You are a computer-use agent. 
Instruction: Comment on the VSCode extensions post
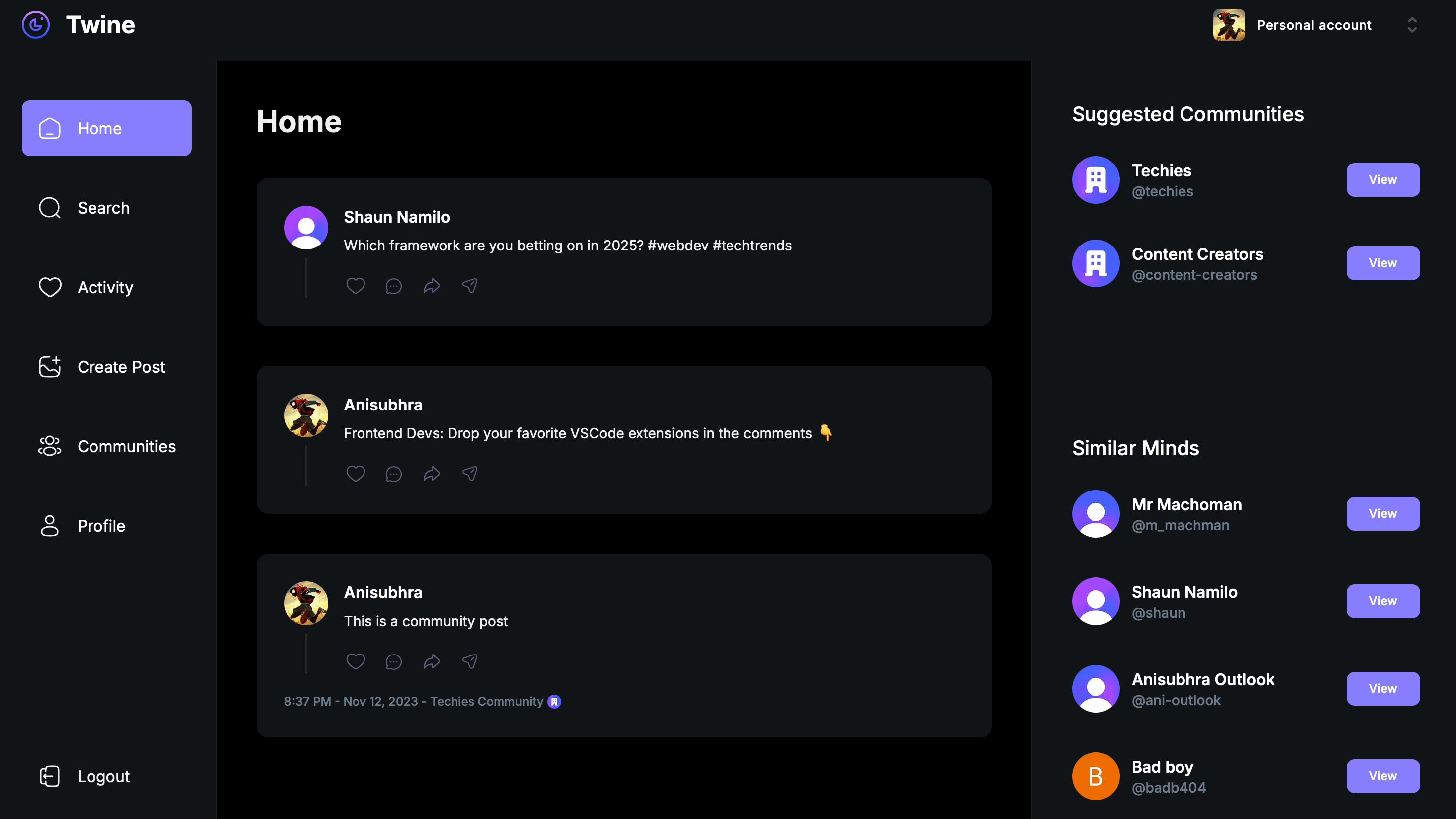393,473
